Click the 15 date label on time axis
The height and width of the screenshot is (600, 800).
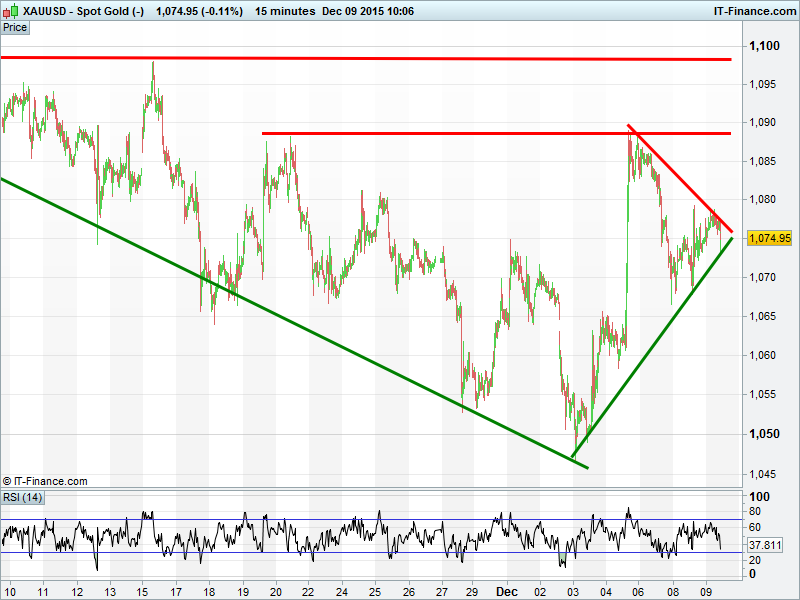pyautogui.click(x=143, y=591)
